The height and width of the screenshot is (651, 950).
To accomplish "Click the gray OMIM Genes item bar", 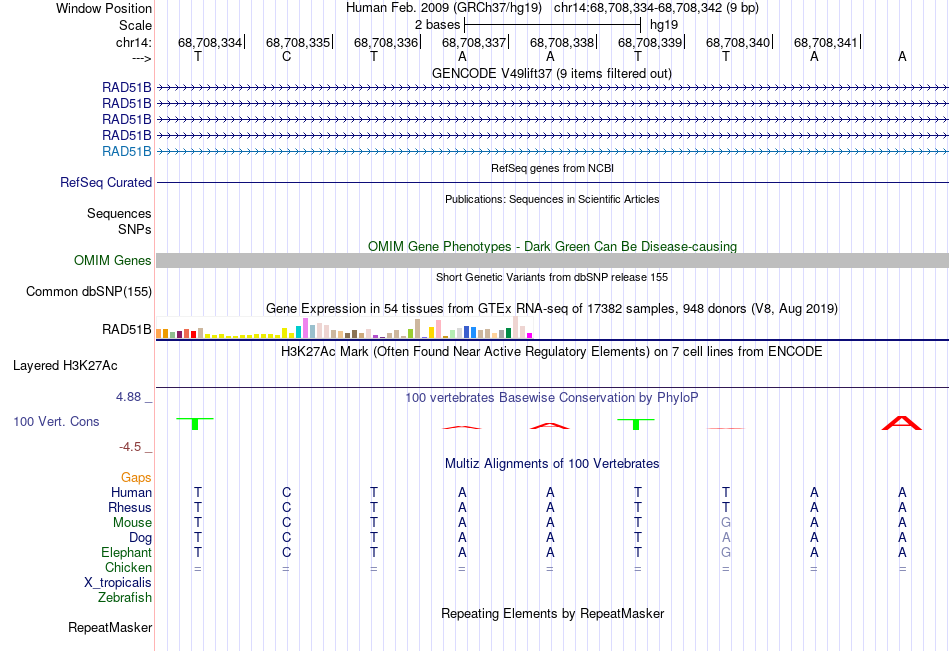I will point(552,261).
